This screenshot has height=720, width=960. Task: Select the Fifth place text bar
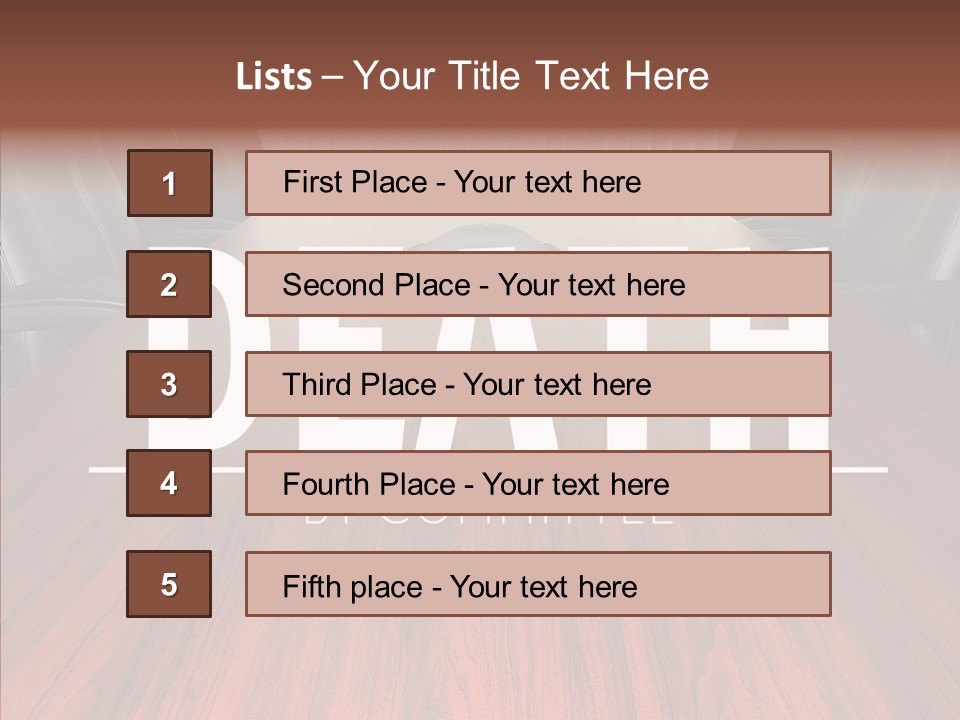pyautogui.click(x=538, y=584)
